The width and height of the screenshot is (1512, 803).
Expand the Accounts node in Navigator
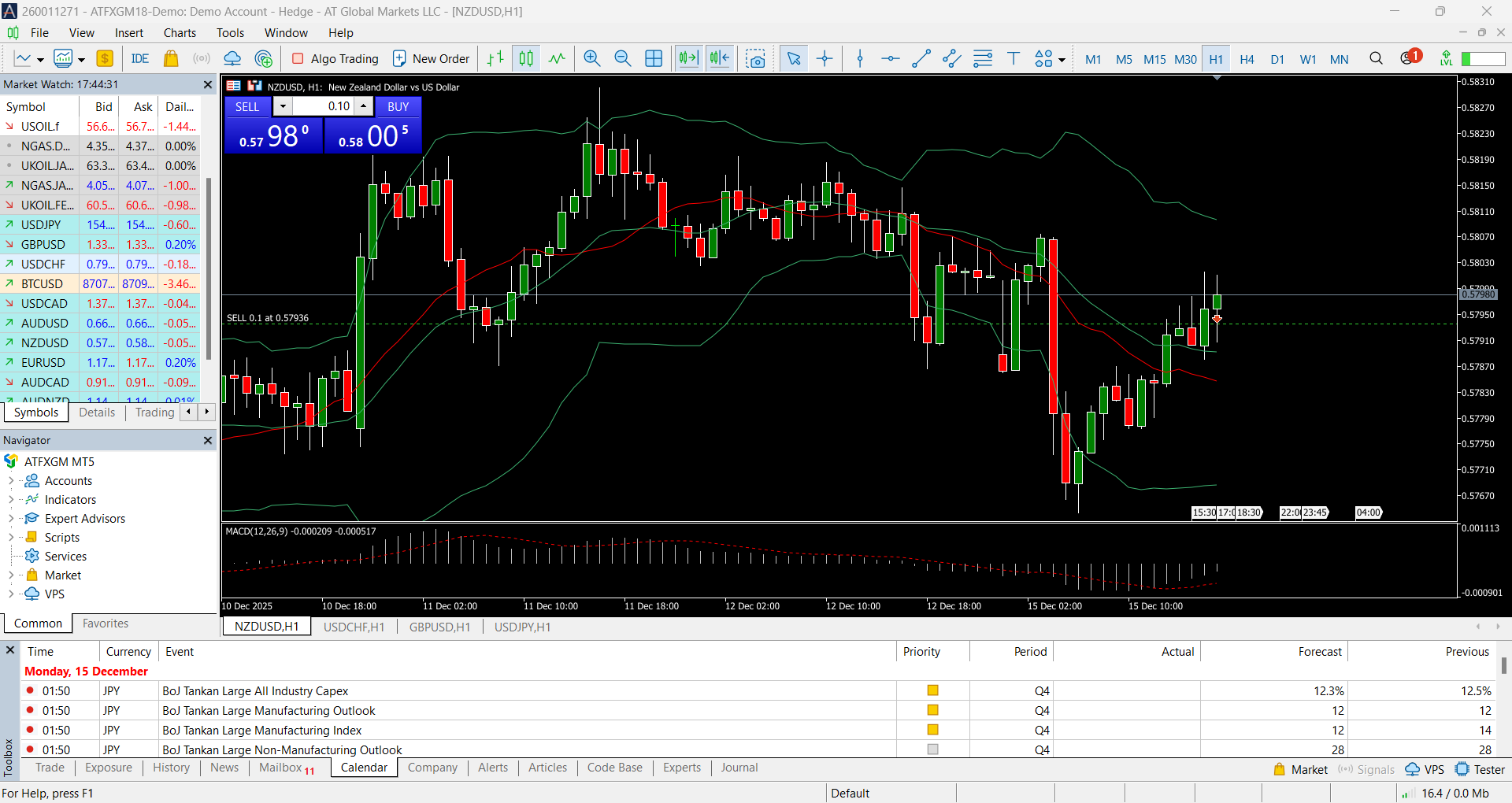click(x=10, y=480)
